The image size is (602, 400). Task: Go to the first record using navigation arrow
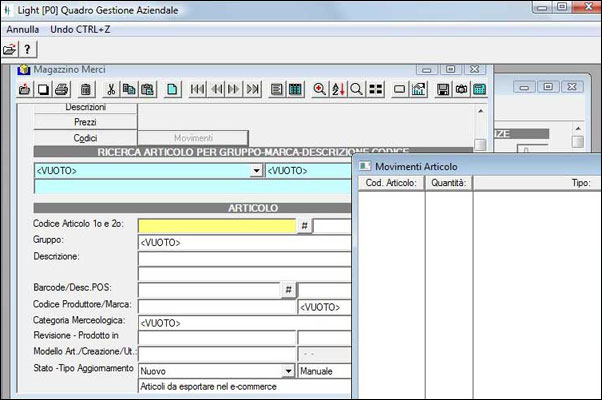198,89
